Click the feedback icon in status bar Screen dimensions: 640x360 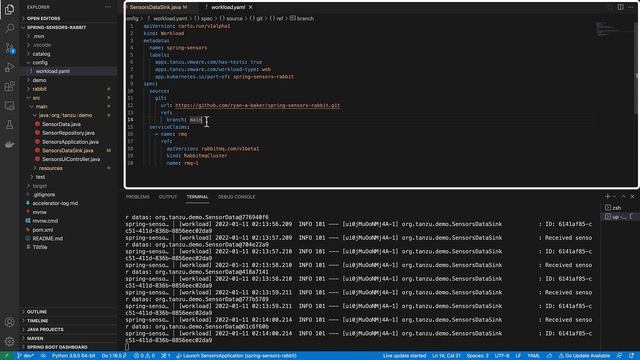[x=619, y=356]
